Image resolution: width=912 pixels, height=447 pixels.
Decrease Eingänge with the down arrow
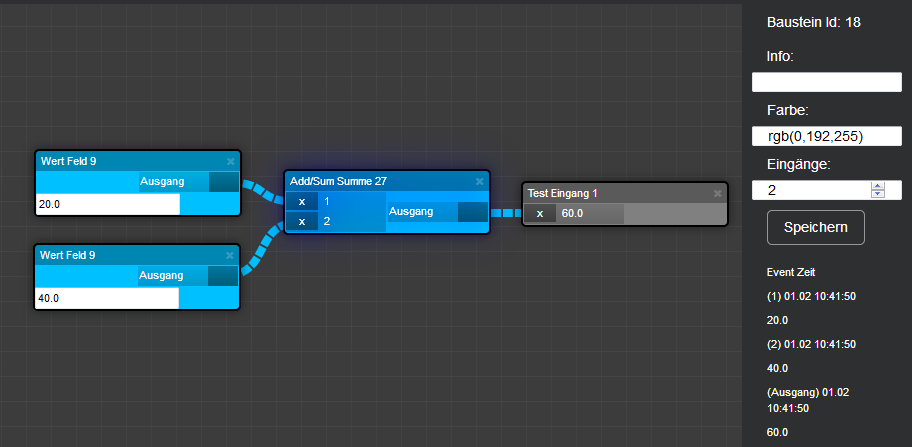coord(878,194)
